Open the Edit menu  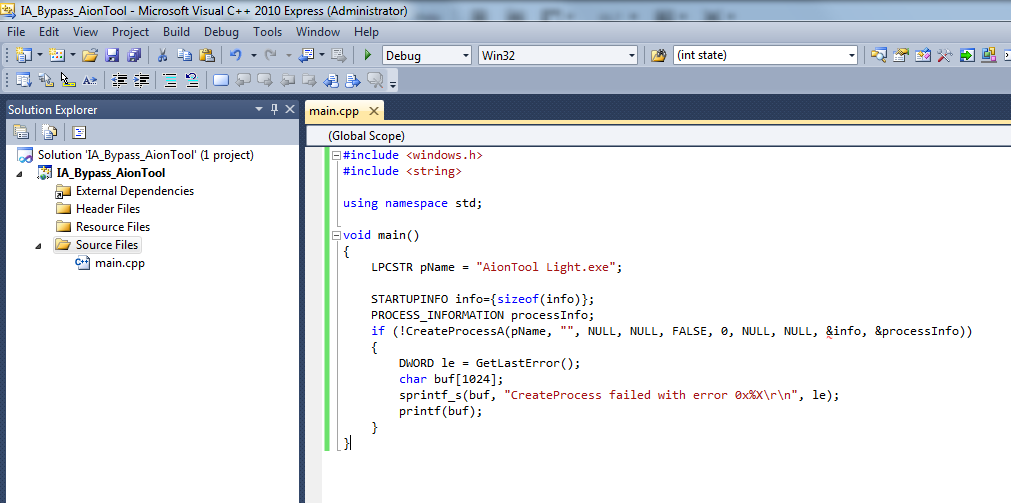coord(49,32)
